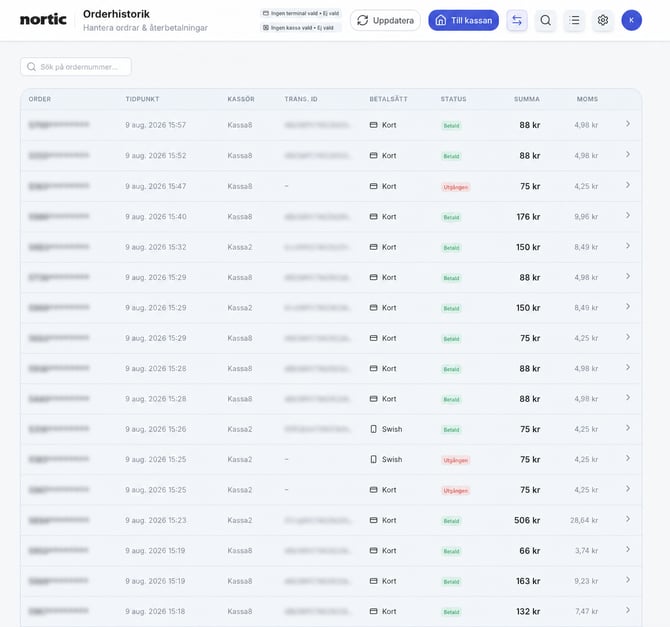670x627 pixels.
Task: Click the Orderhistorik page title
Action: (116, 14)
